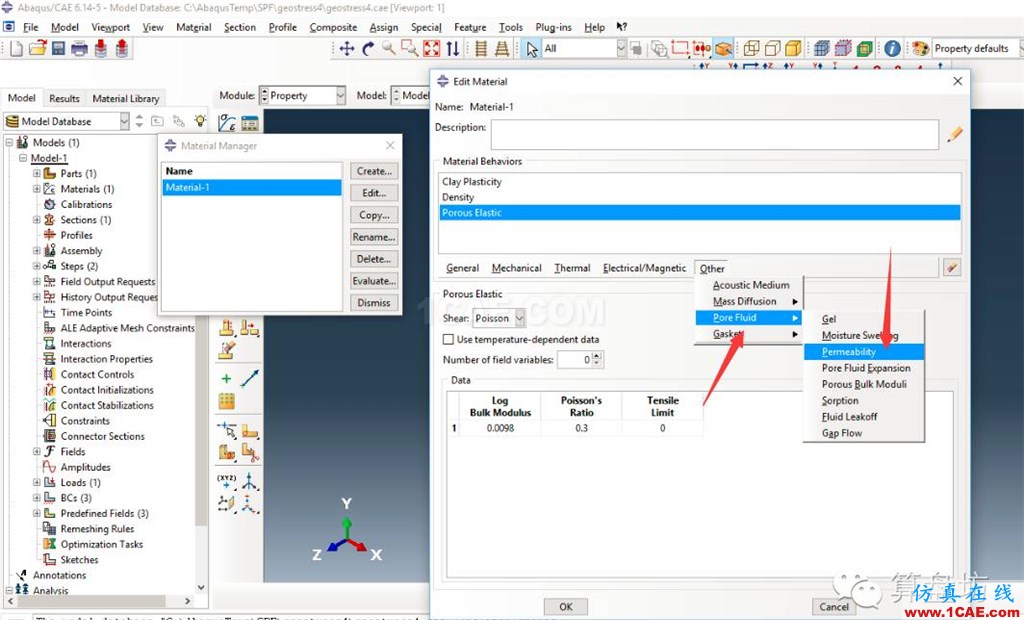The height and width of the screenshot is (620, 1024).
Task: Open the Material Manager table icon
Action: [x=249, y=123]
